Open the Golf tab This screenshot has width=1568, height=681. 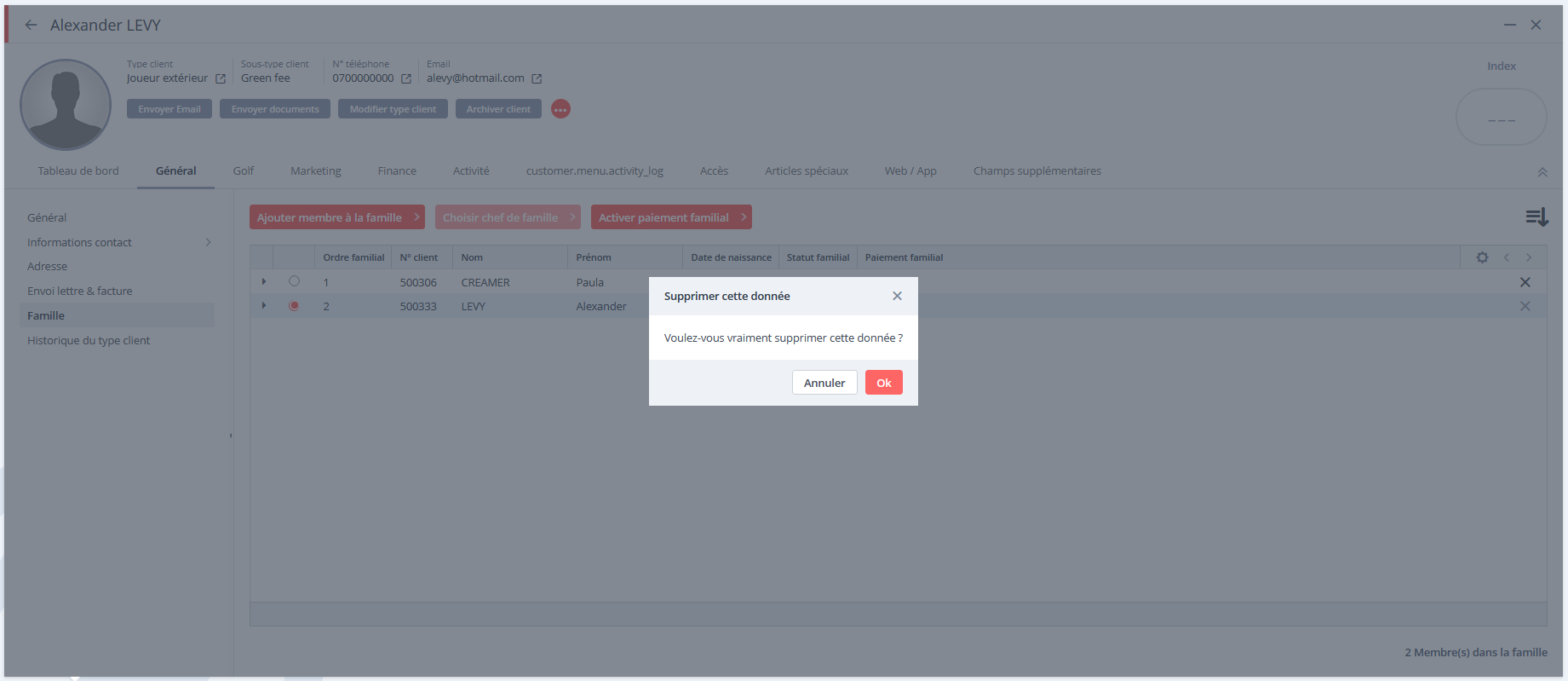point(244,170)
